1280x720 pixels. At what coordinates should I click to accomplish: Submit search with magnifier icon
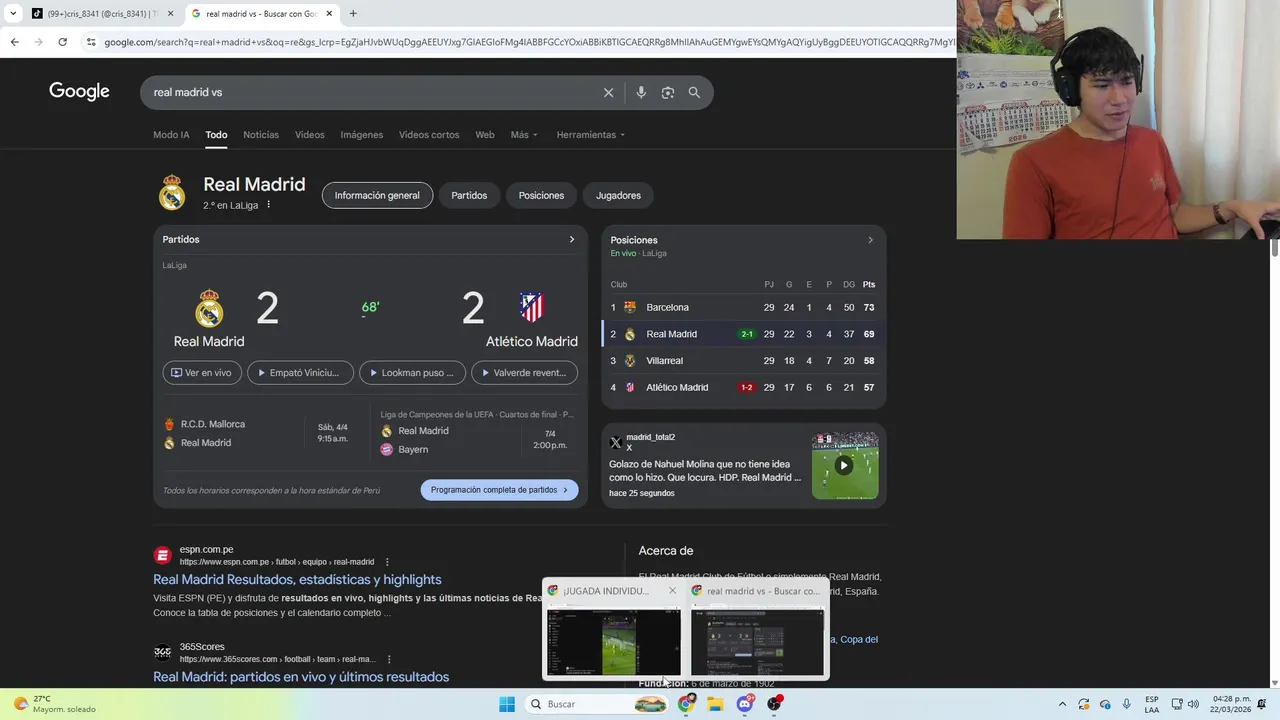click(694, 92)
